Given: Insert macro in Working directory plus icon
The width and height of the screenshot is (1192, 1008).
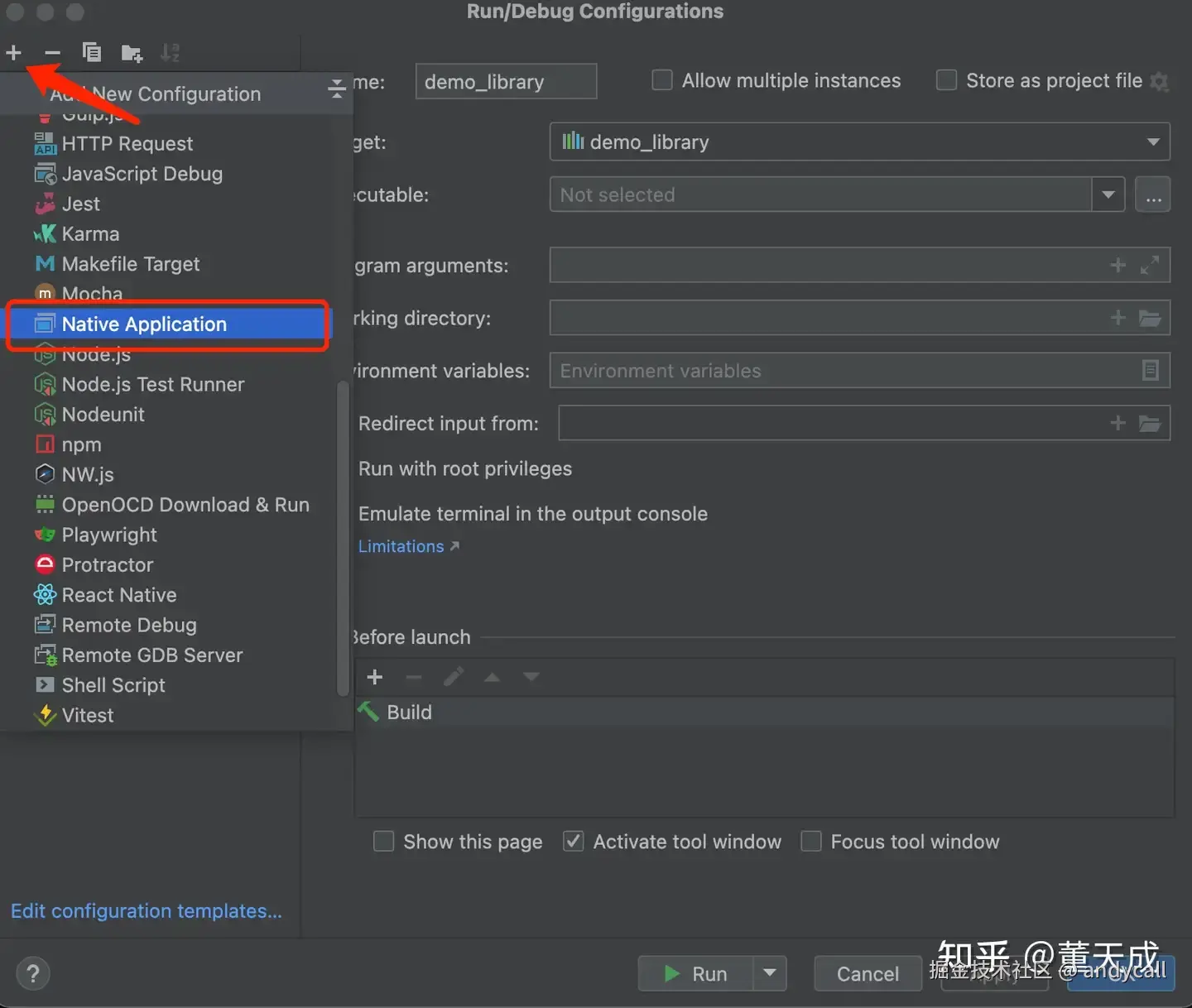Looking at the screenshot, I should 1117,318.
